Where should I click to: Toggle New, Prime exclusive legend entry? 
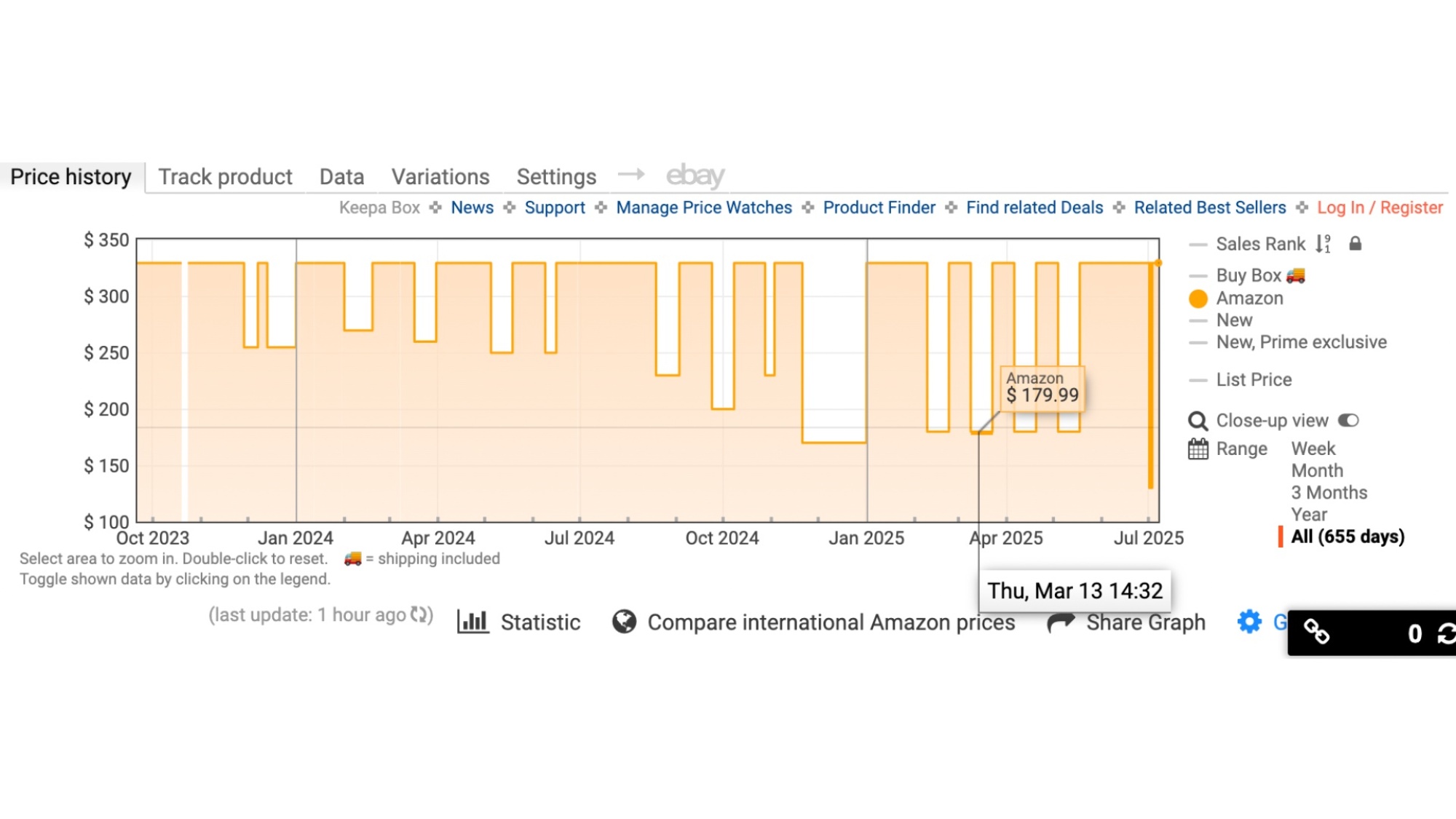(x=1301, y=342)
